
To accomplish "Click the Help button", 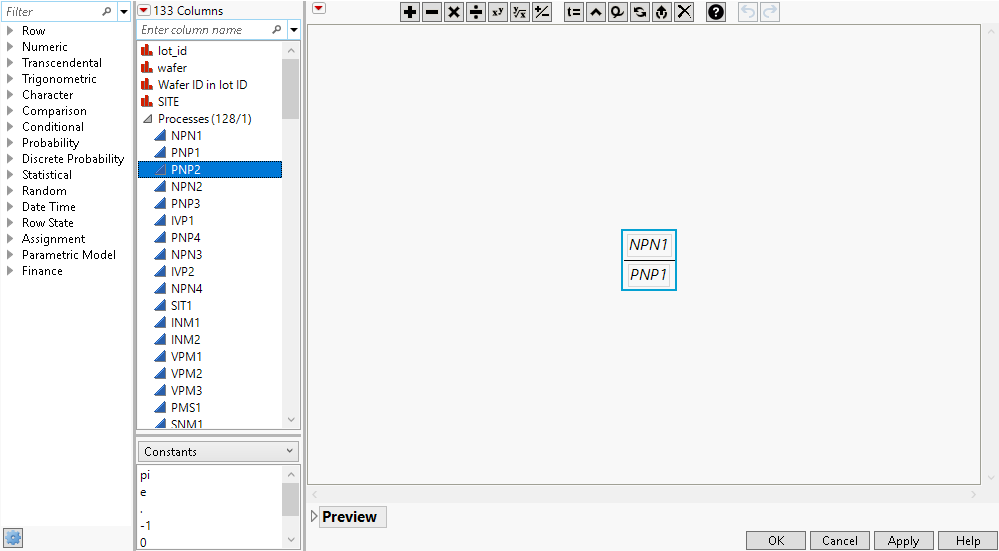I will point(968,541).
